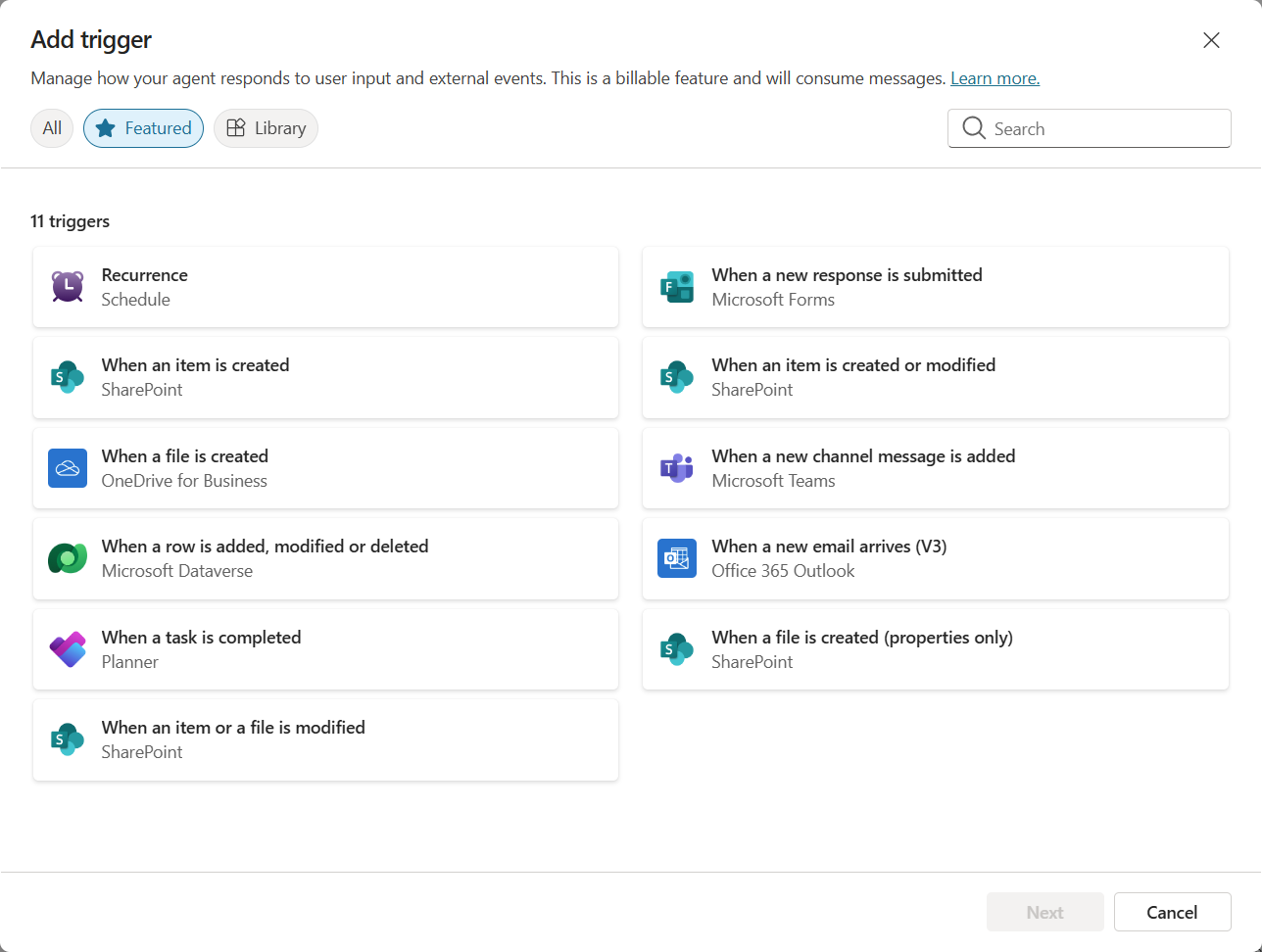Image resolution: width=1262 pixels, height=952 pixels.
Task: Select the Microsoft Dataverse icon
Action: point(68,558)
